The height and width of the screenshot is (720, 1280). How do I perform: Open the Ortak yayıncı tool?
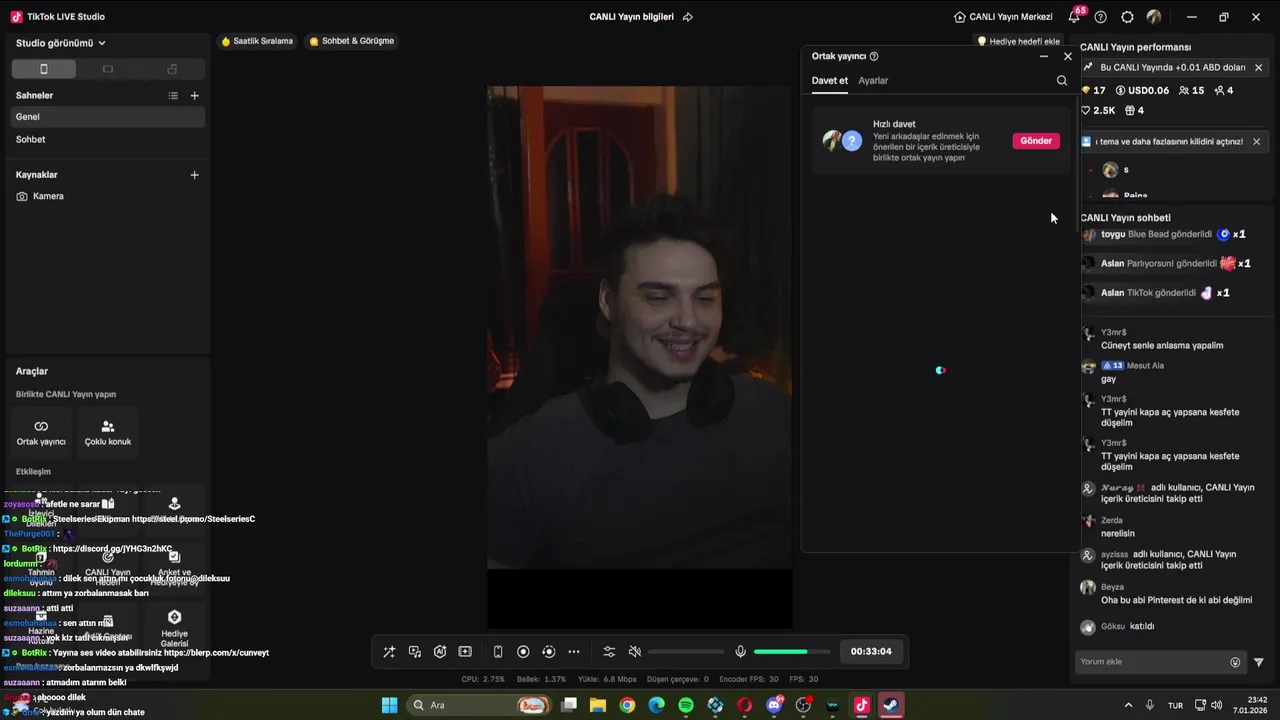click(41, 433)
